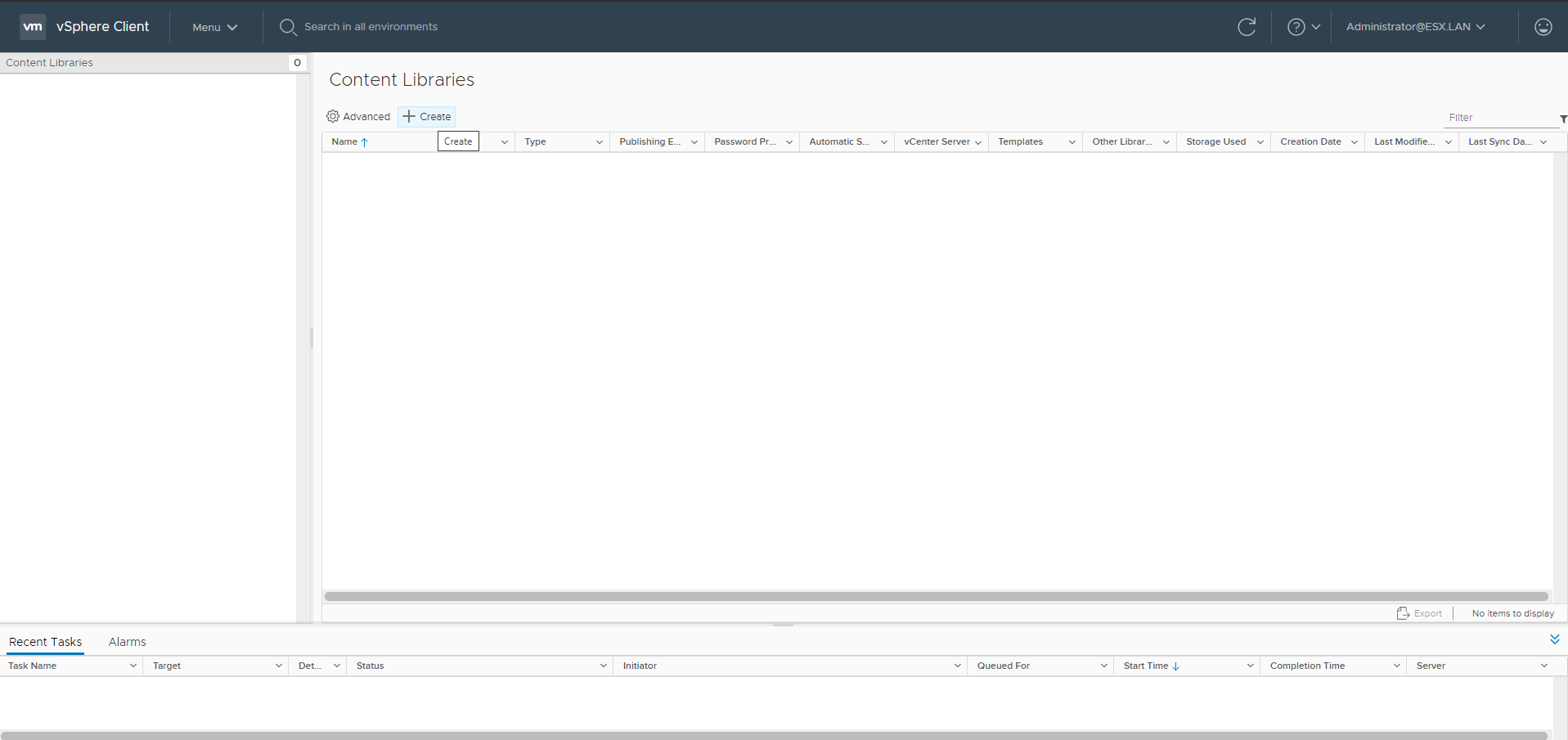Image resolution: width=1568 pixels, height=740 pixels.
Task: Click into the Filter input field
Action: pos(1499,118)
